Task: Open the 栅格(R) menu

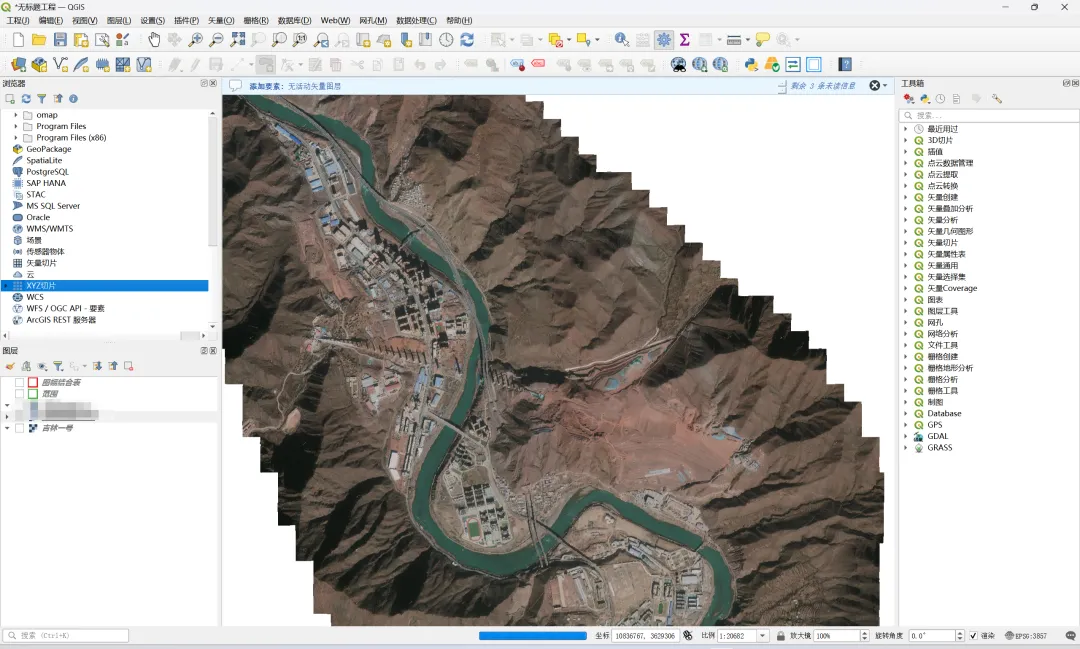Action: [256, 21]
